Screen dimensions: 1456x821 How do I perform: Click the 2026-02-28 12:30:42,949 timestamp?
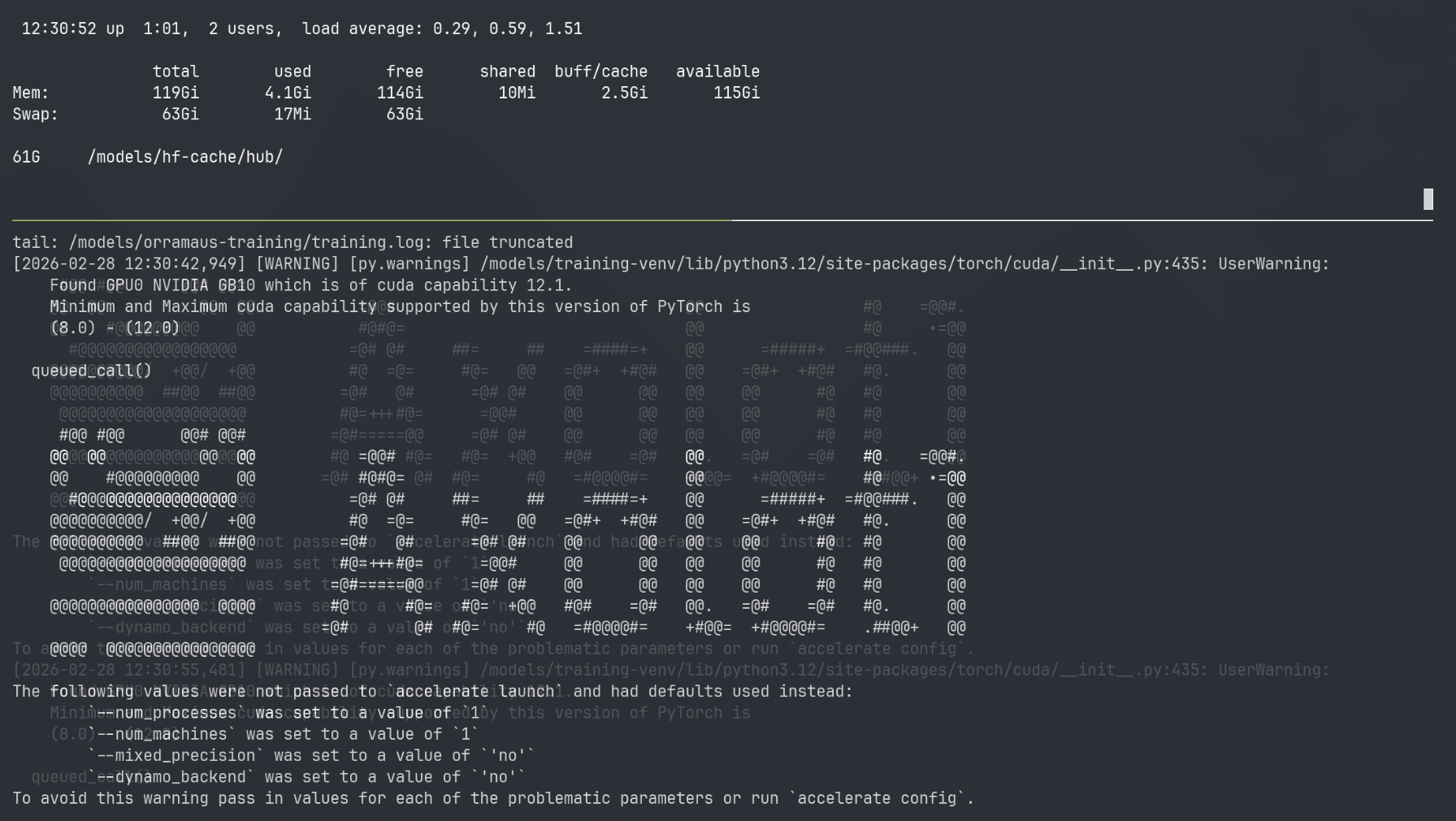[x=128, y=264]
